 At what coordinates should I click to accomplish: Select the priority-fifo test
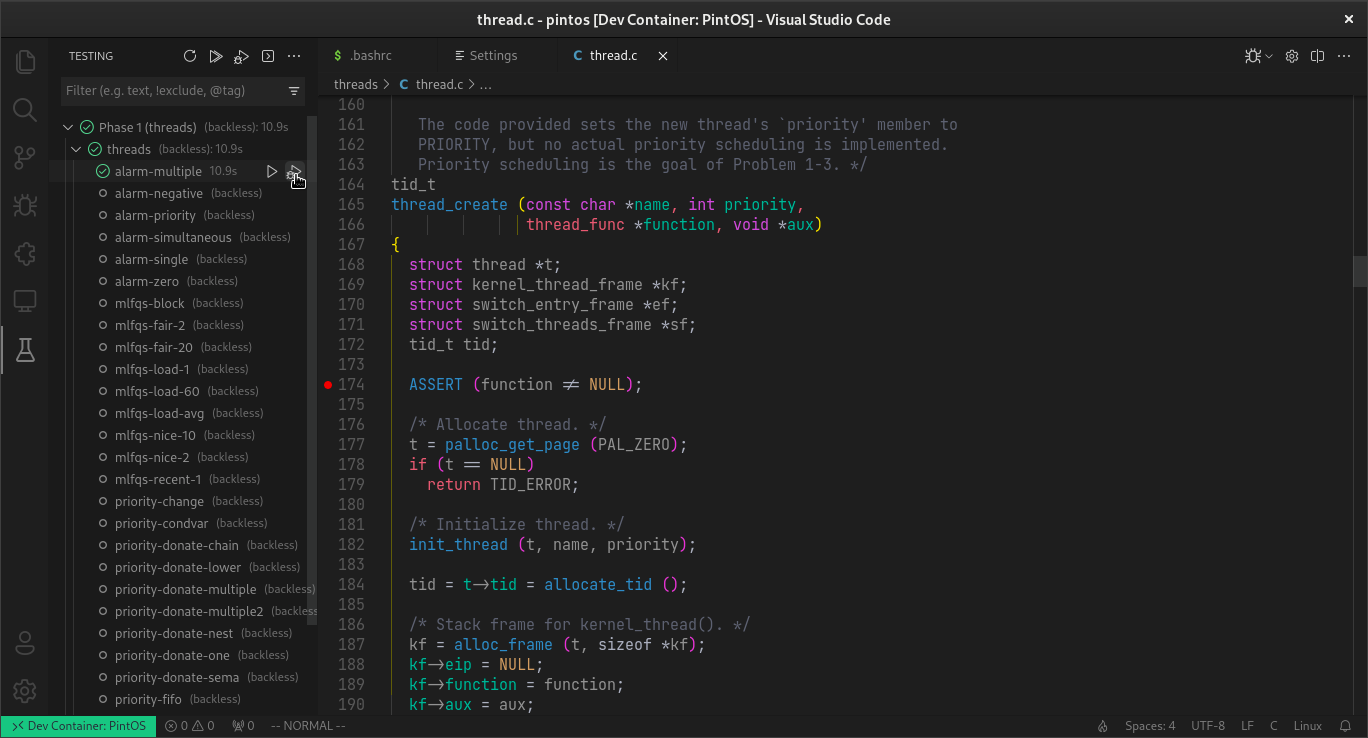[148, 700]
